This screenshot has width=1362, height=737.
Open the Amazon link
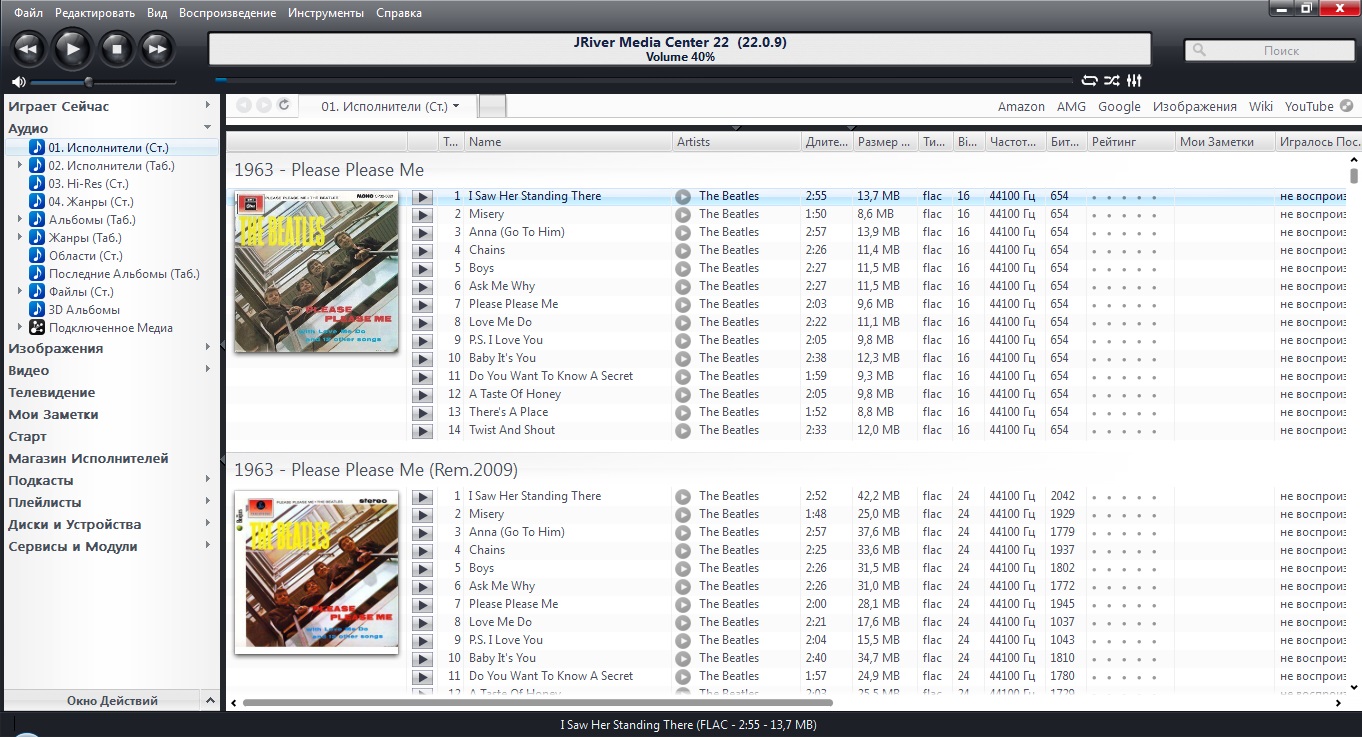1021,106
